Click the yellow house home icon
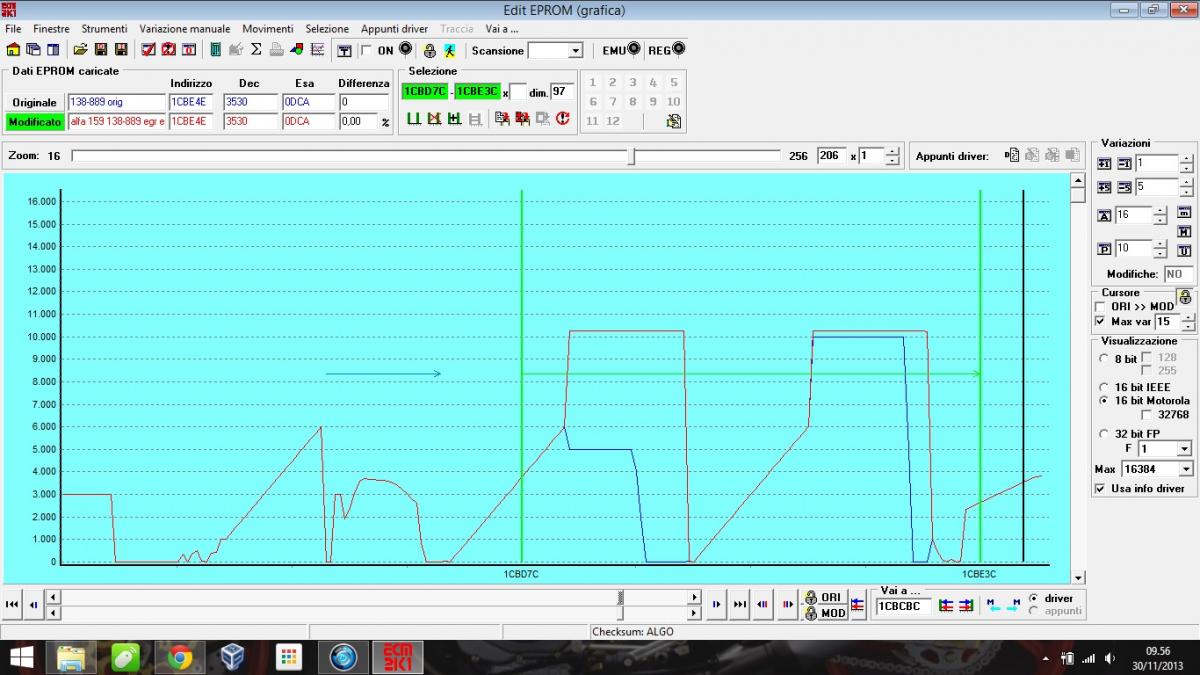The width and height of the screenshot is (1200, 675). pos(14,50)
